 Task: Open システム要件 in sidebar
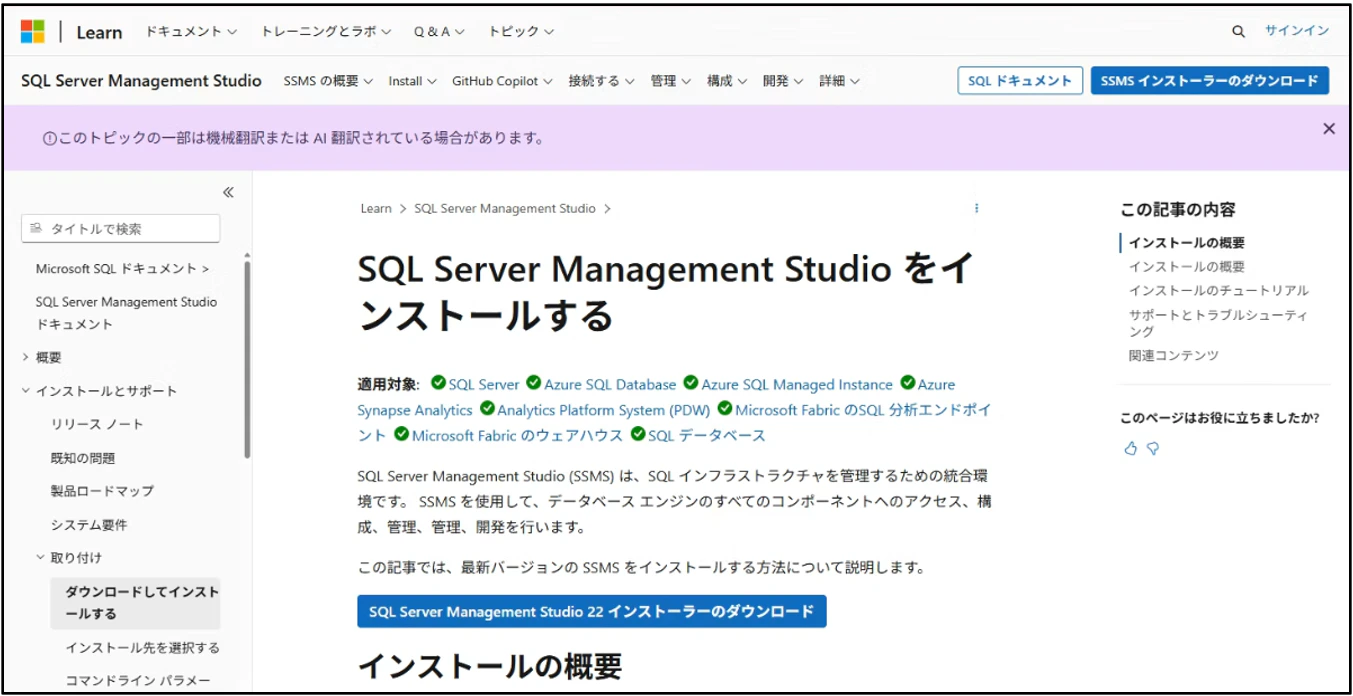coord(89,525)
